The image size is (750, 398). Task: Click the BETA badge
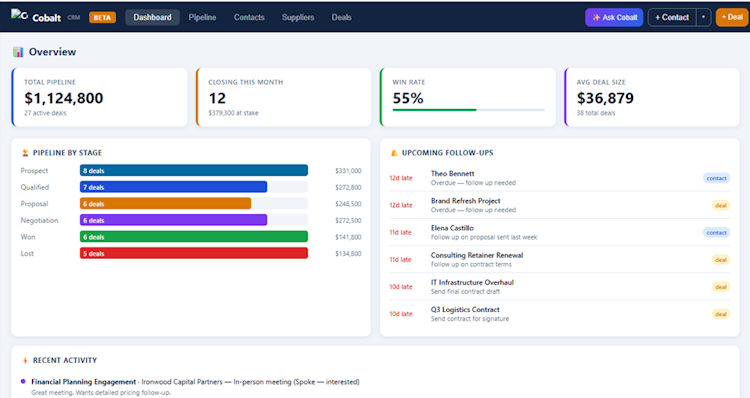coord(102,18)
